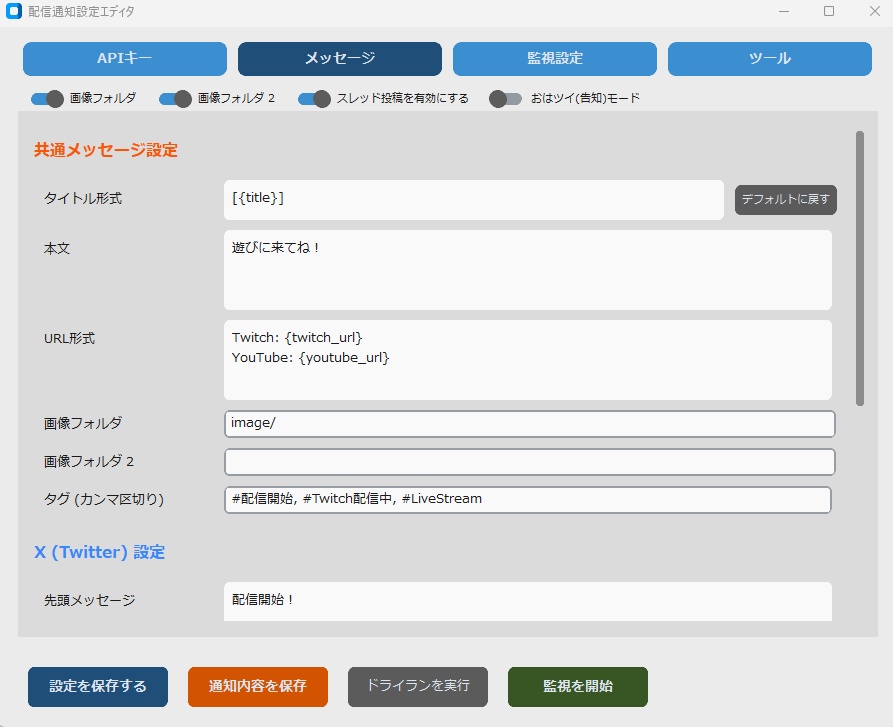Click the タイトル形式 input field

coord(473,200)
